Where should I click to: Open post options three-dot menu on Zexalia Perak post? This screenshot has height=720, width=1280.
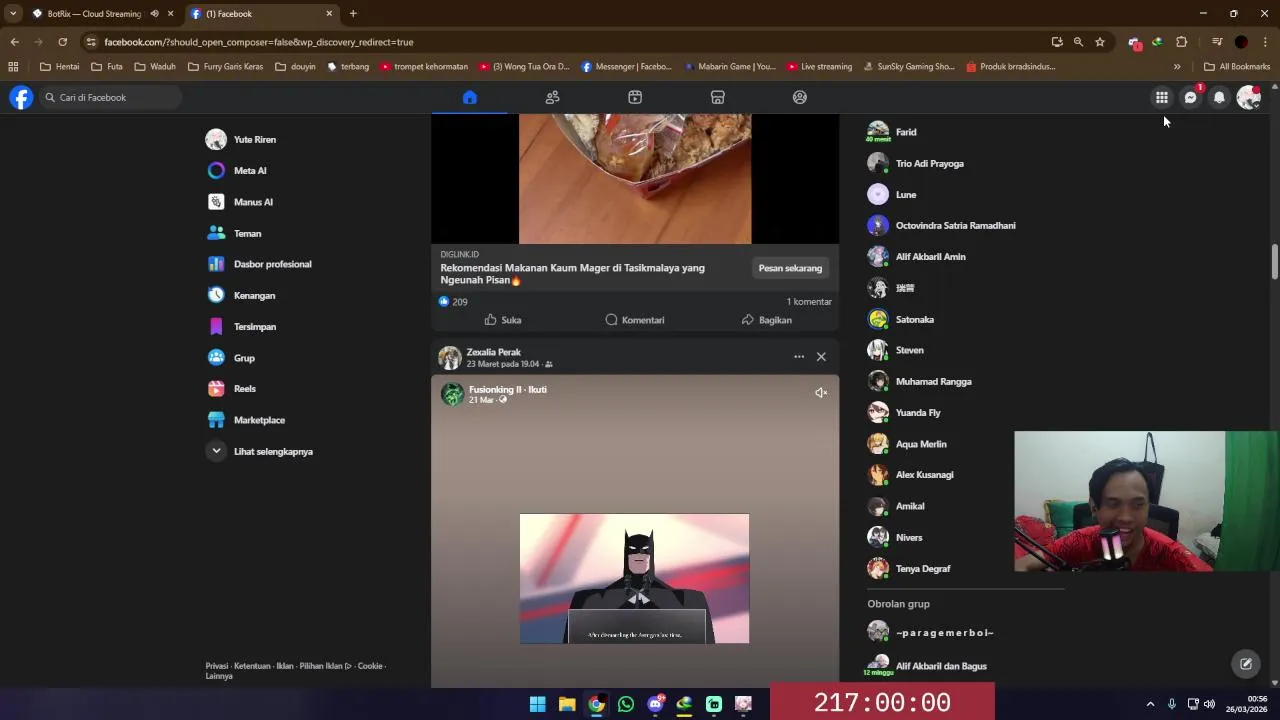(799, 357)
